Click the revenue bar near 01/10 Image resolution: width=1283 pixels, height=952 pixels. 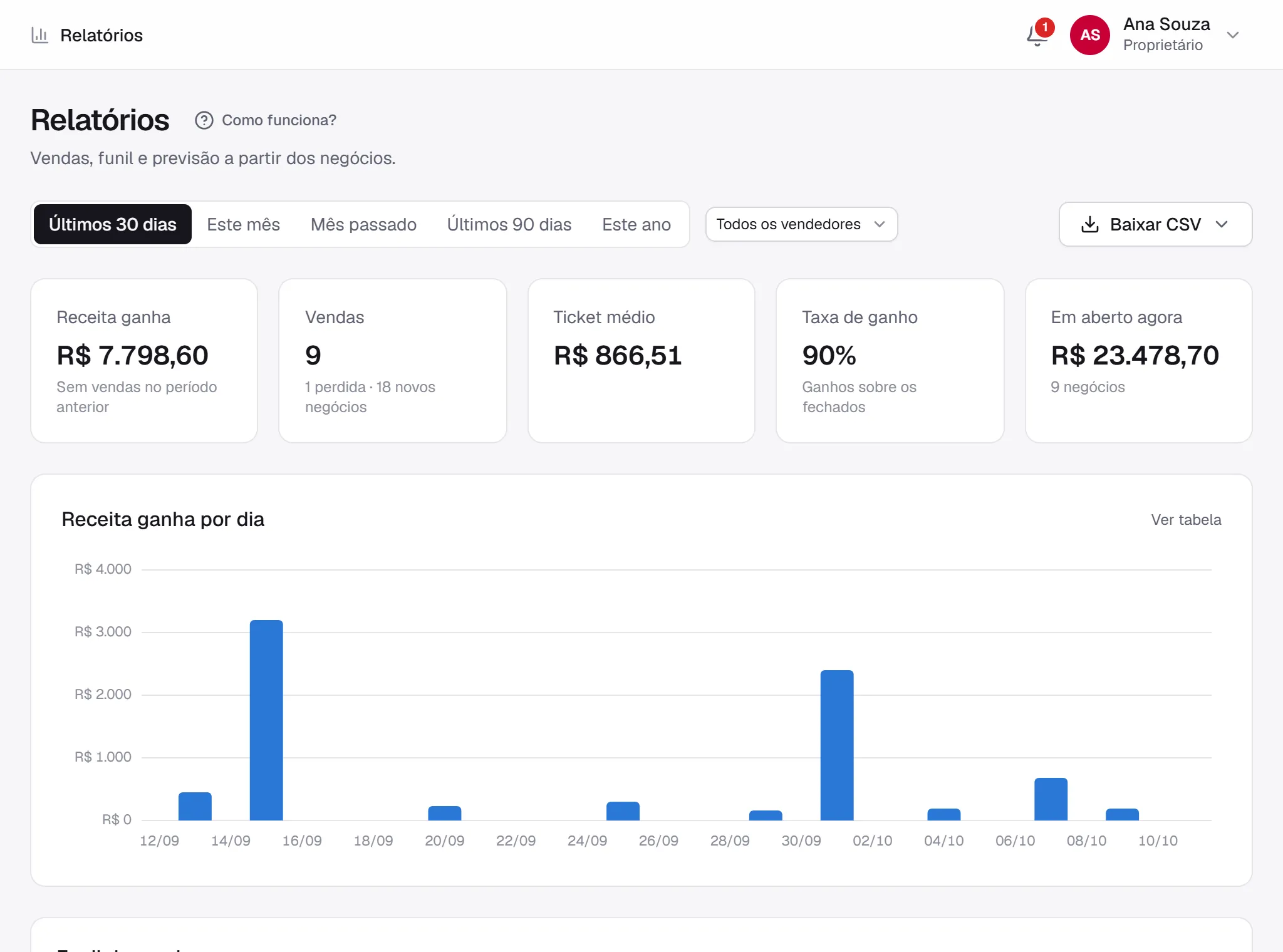point(837,745)
